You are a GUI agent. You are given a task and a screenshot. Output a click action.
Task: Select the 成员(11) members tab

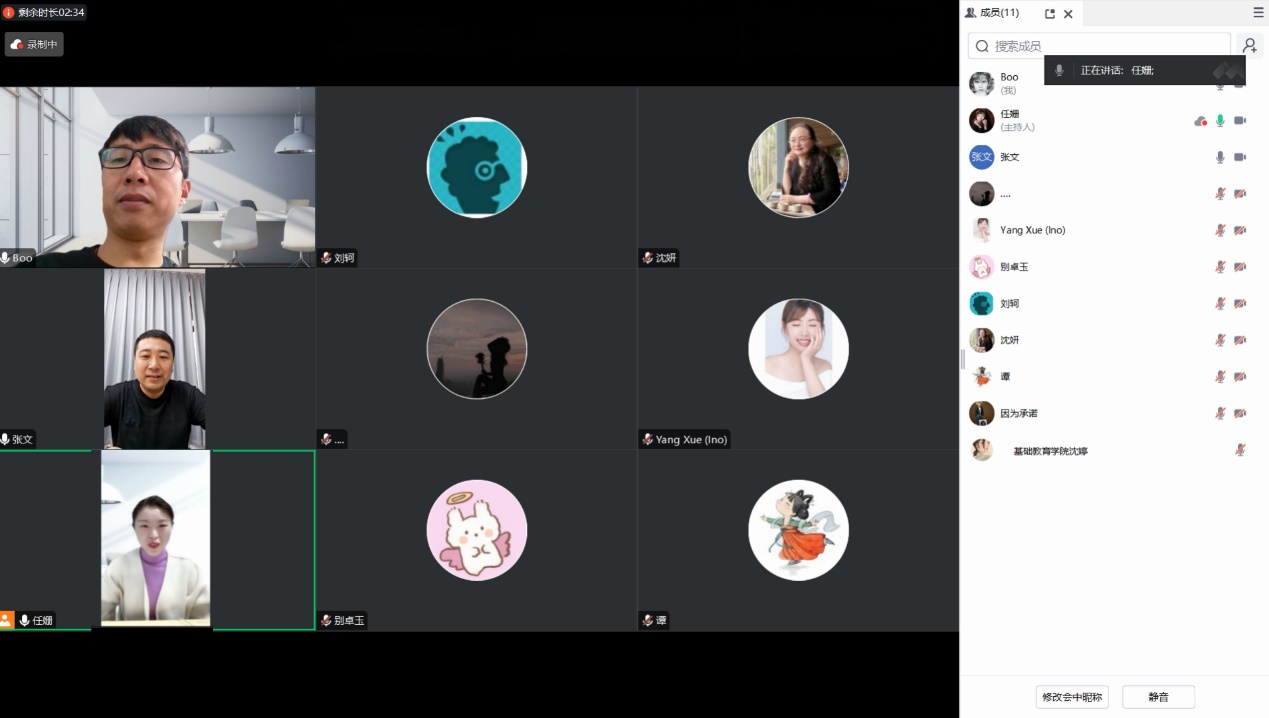coord(991,13)
